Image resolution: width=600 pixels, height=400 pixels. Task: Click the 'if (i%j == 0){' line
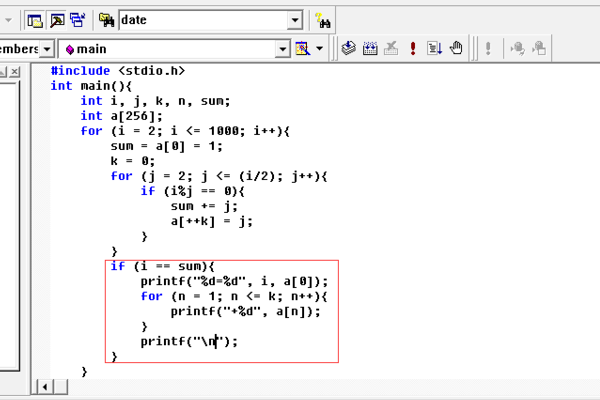[x=192, y=191]
